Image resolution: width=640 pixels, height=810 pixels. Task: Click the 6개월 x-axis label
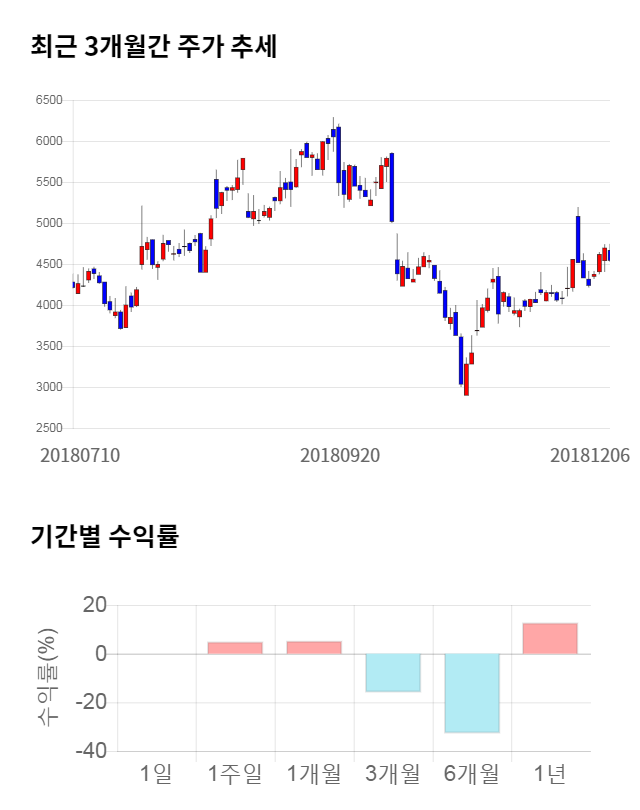click(472, 773)
